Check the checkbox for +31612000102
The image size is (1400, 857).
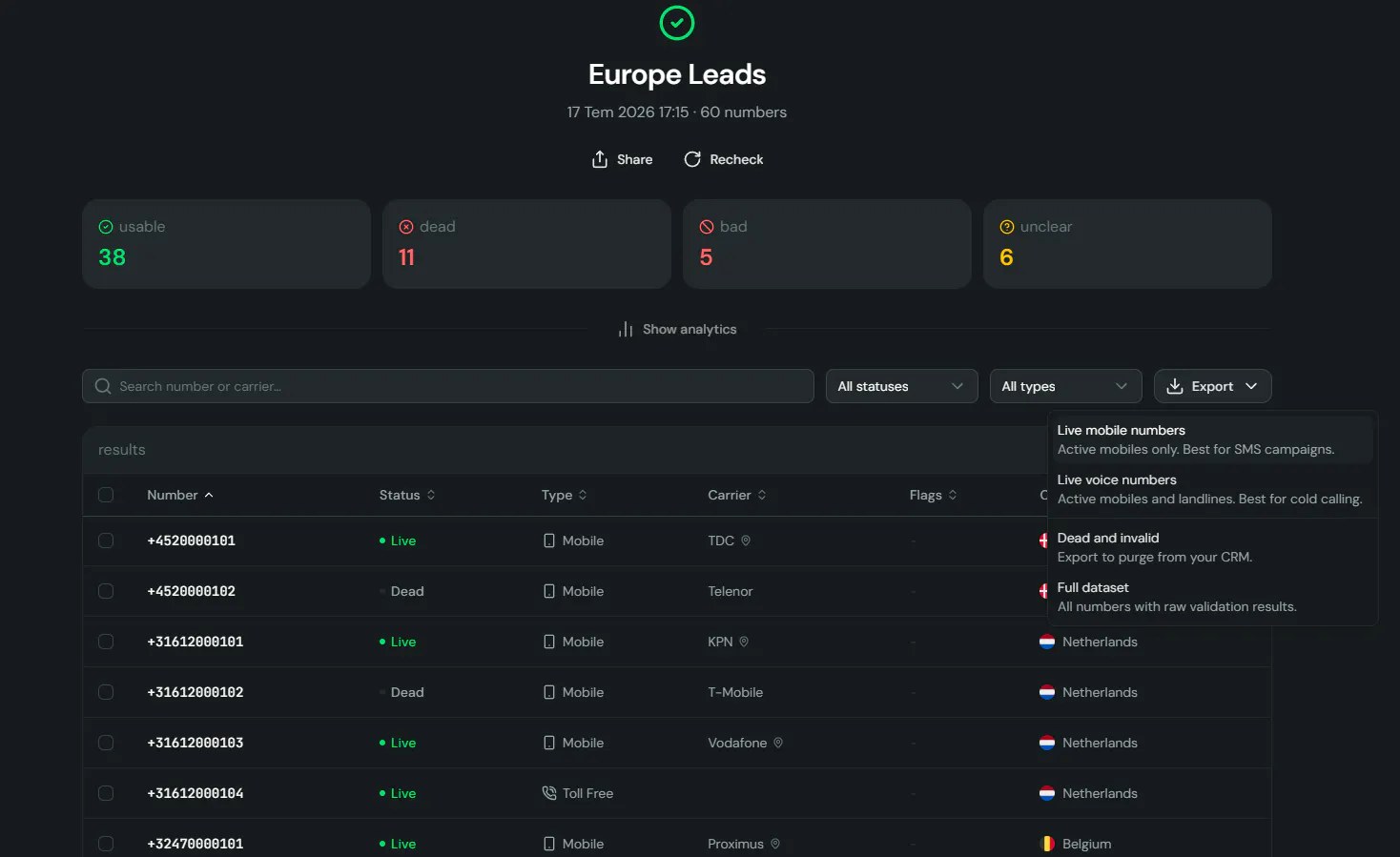(106, 692)
